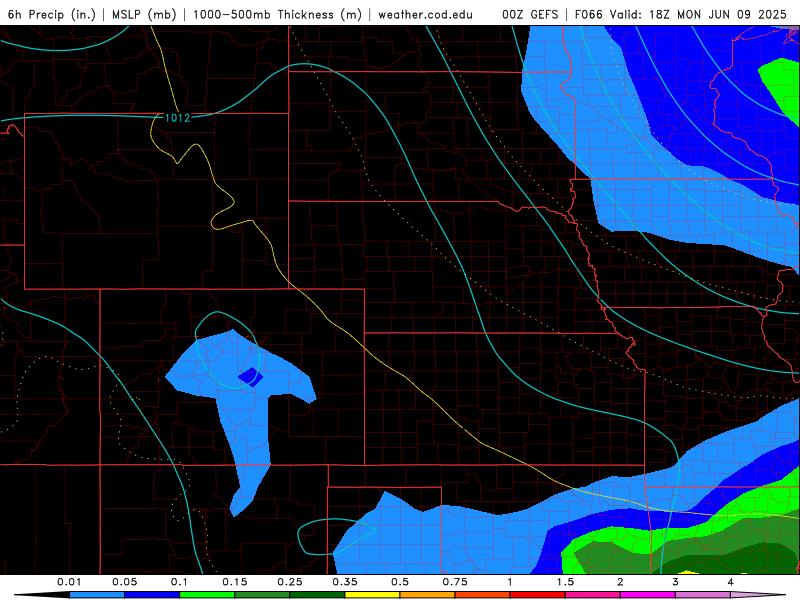Select the yellow 0.35–0.5 legend swatch
800x600 pixels.
[x=372, y=595]
